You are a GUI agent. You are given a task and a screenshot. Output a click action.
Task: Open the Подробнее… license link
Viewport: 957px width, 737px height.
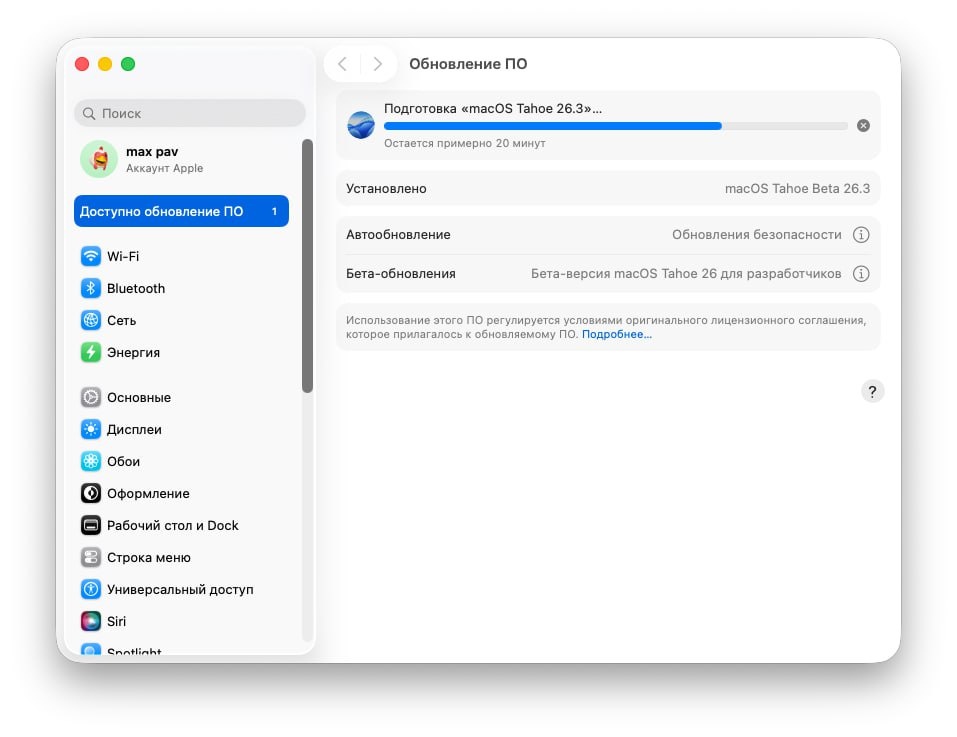click(616, 334)
